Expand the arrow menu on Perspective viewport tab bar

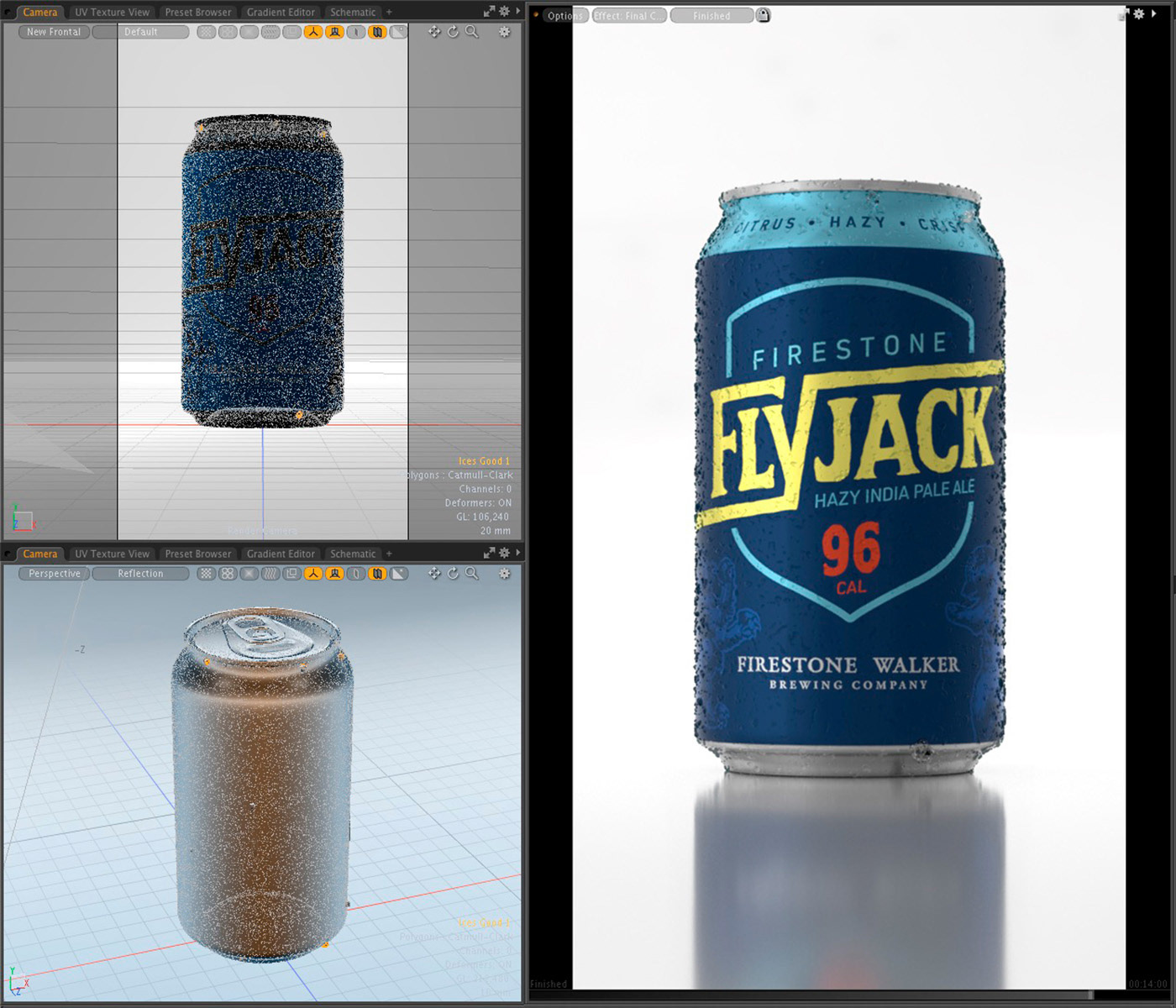click(x=517, y=553)
